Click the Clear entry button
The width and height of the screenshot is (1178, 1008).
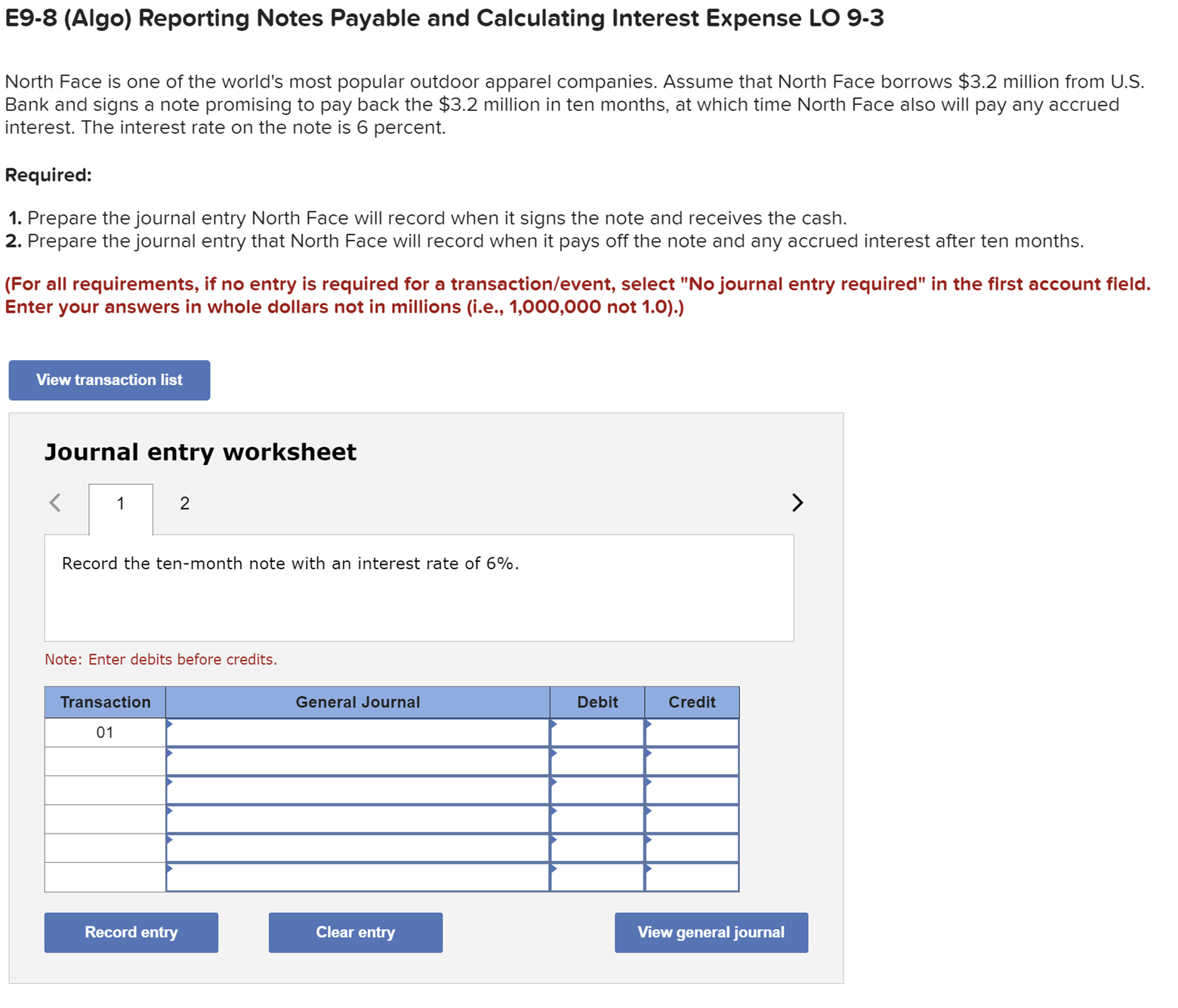355,932
